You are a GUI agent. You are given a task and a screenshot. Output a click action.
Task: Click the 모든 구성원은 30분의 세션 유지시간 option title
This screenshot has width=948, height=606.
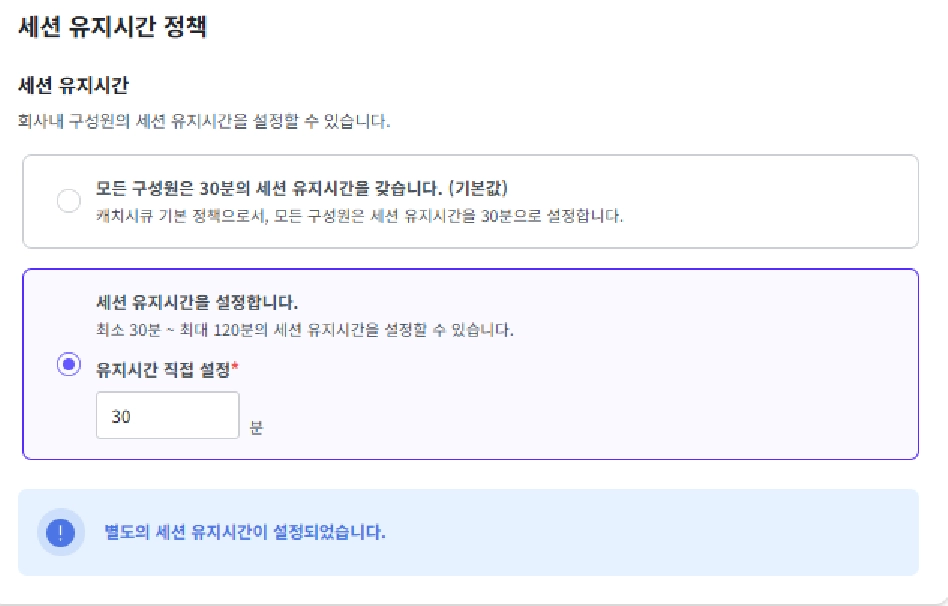269,189
